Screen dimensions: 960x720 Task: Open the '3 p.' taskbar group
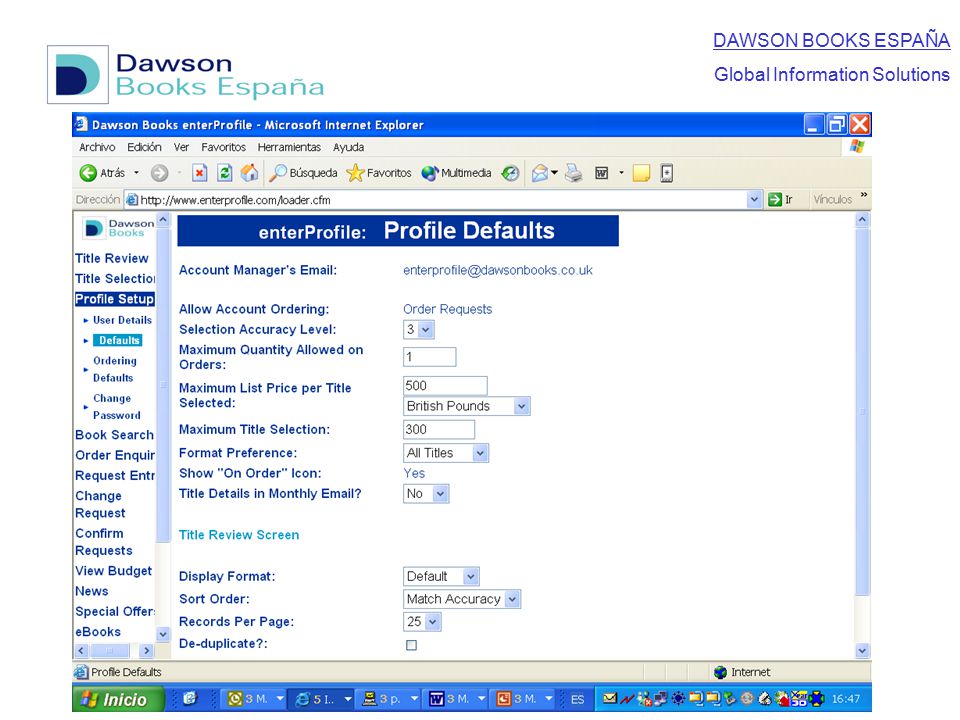click(x=389, y=699)
